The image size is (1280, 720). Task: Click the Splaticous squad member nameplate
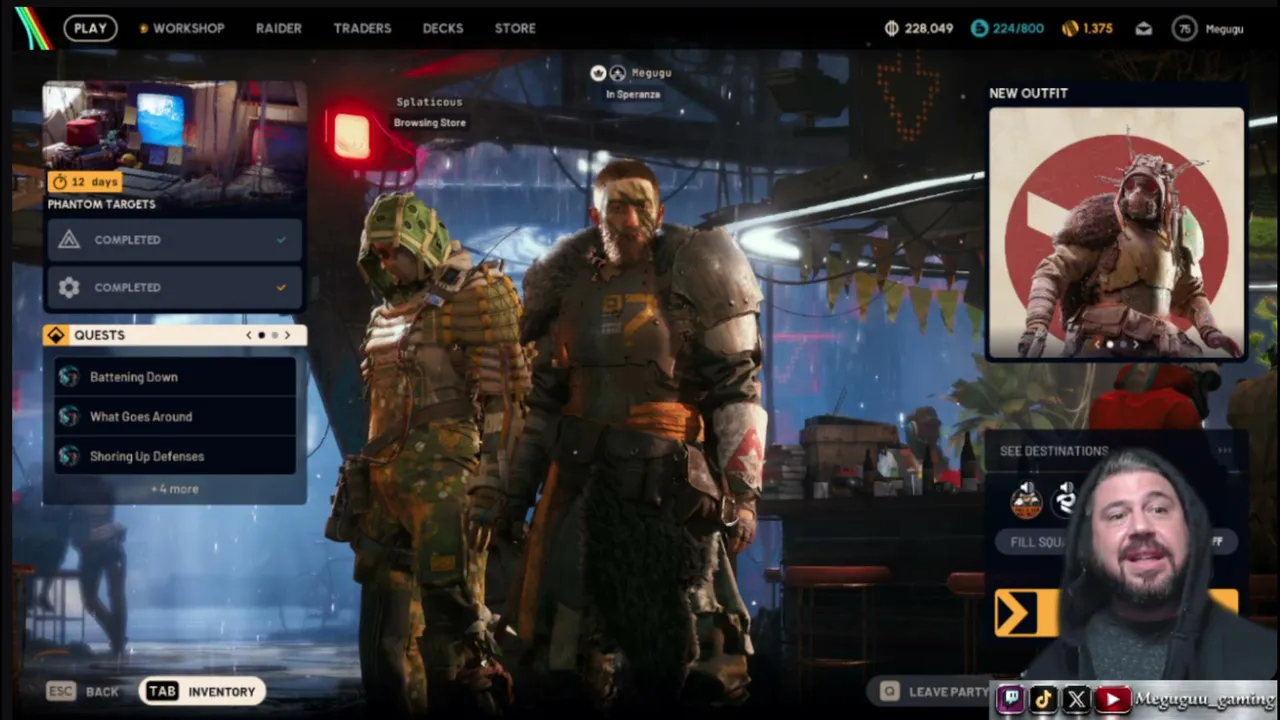point(429,112)
